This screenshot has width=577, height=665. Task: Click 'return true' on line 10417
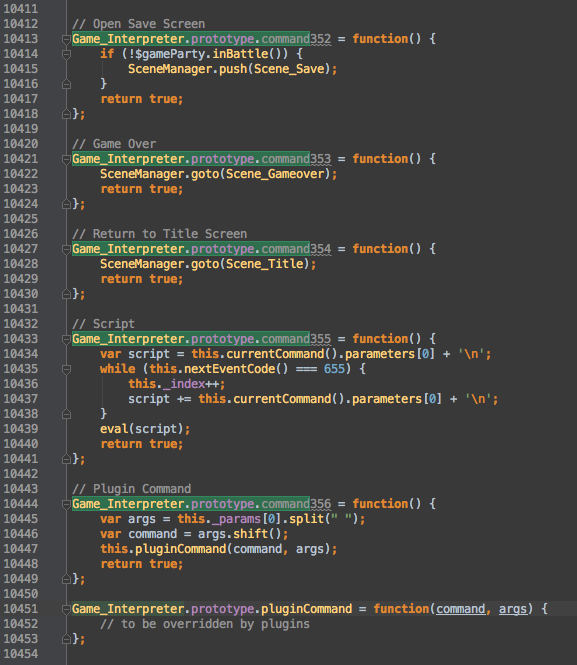click(x=142, y=99)
